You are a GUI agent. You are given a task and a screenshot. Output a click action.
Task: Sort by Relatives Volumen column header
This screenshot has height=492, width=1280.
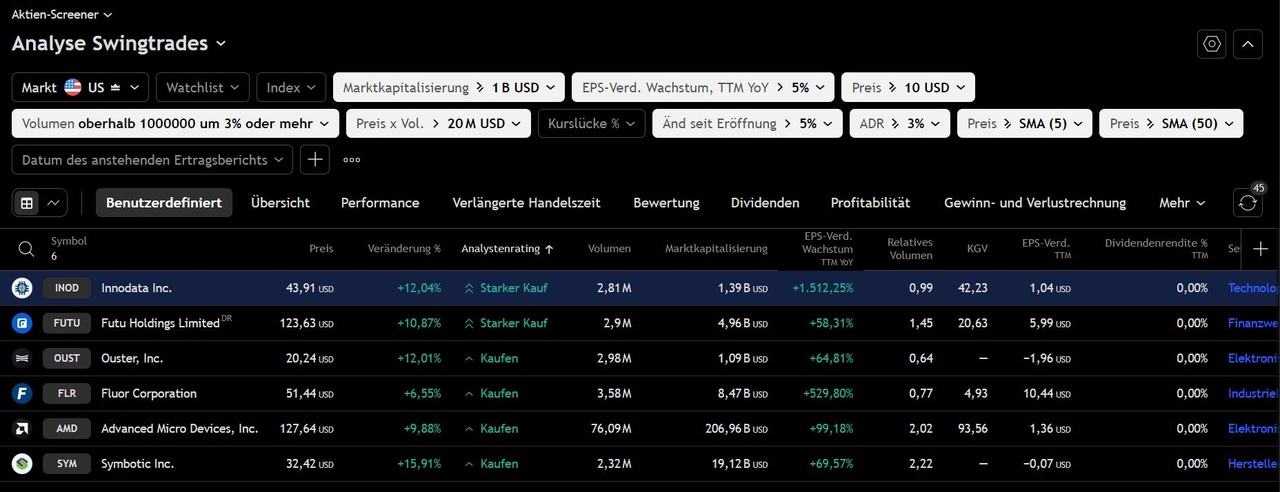click(909, 249)
